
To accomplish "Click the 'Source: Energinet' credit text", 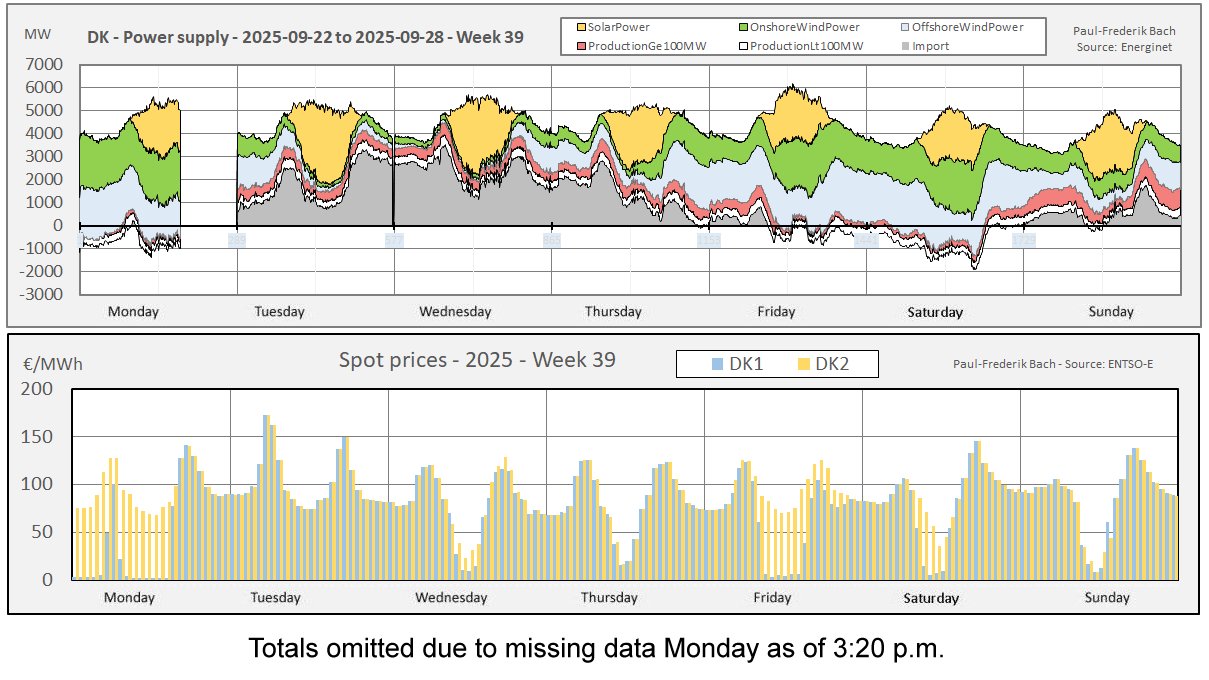I will click(1124, 46).
